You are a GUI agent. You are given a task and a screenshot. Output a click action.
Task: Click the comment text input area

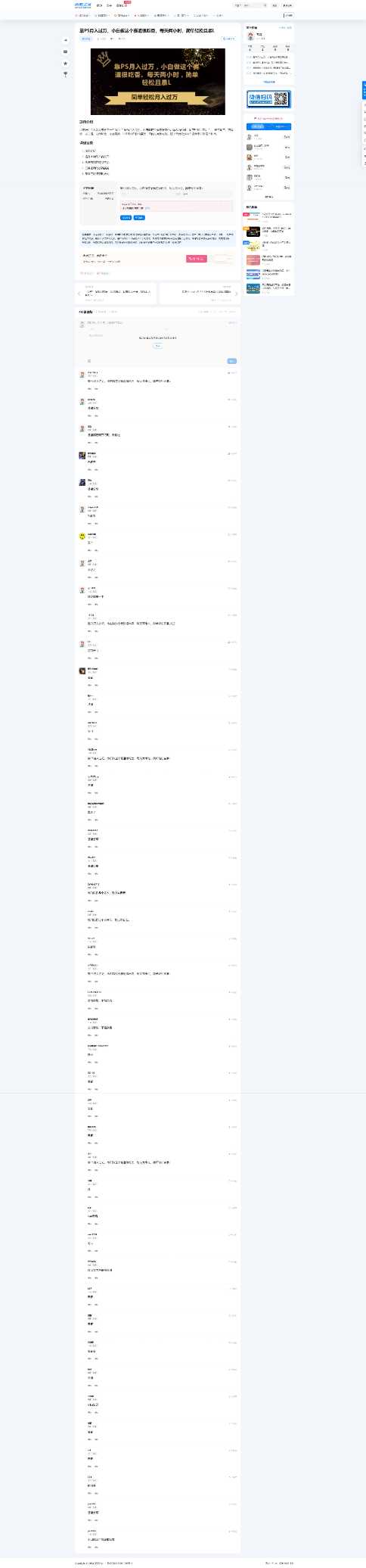157,341
